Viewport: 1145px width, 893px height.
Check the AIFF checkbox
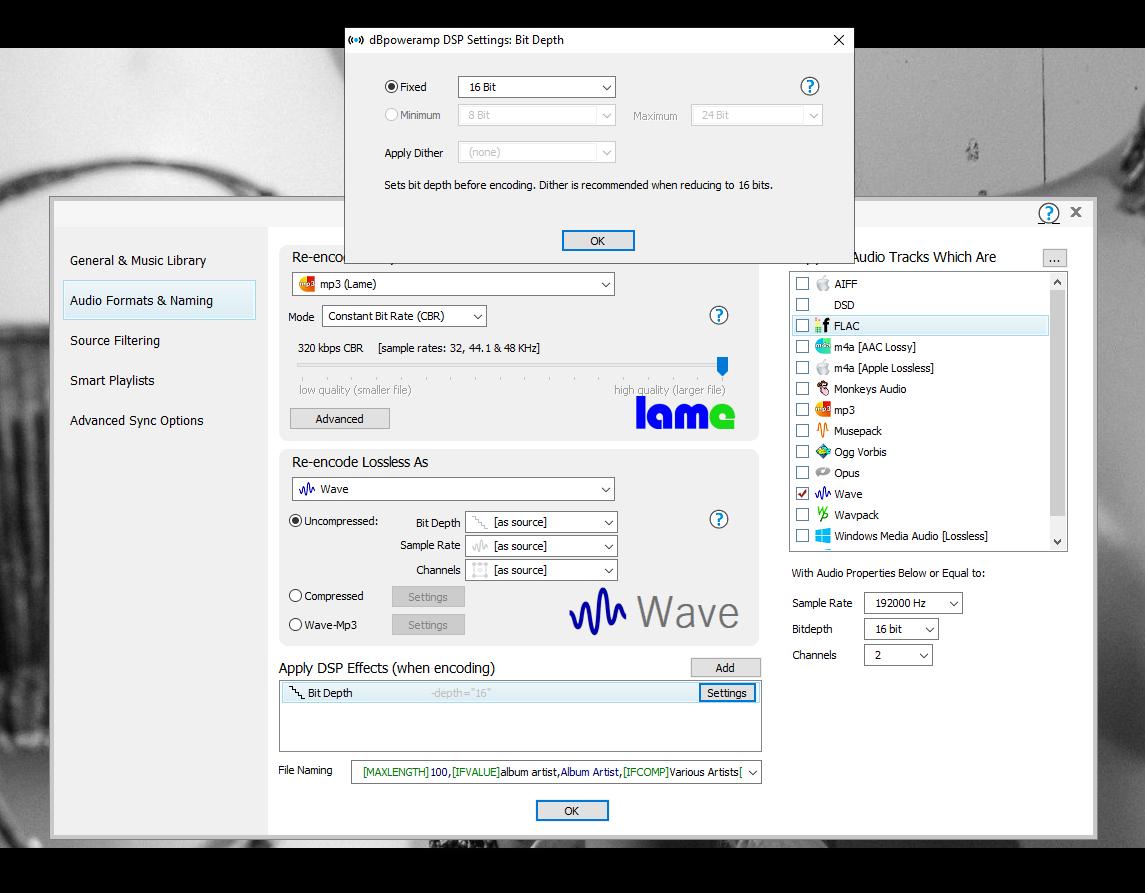[802, 284]
